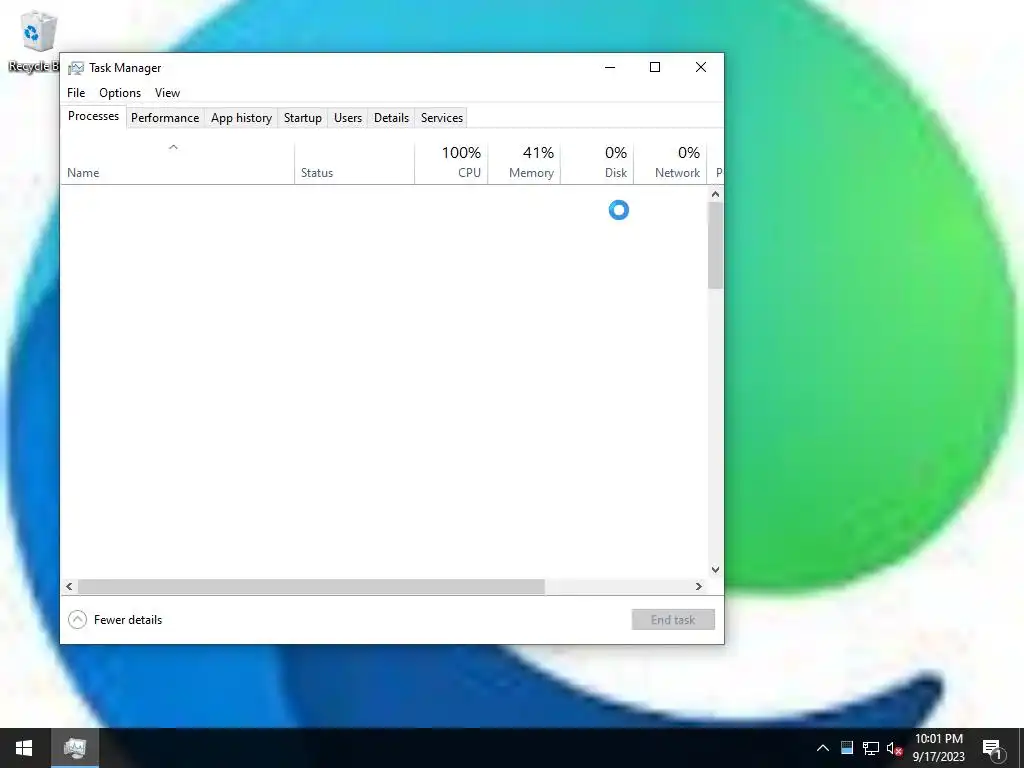Select the Task Manager taskbar button

coord(75,748)
